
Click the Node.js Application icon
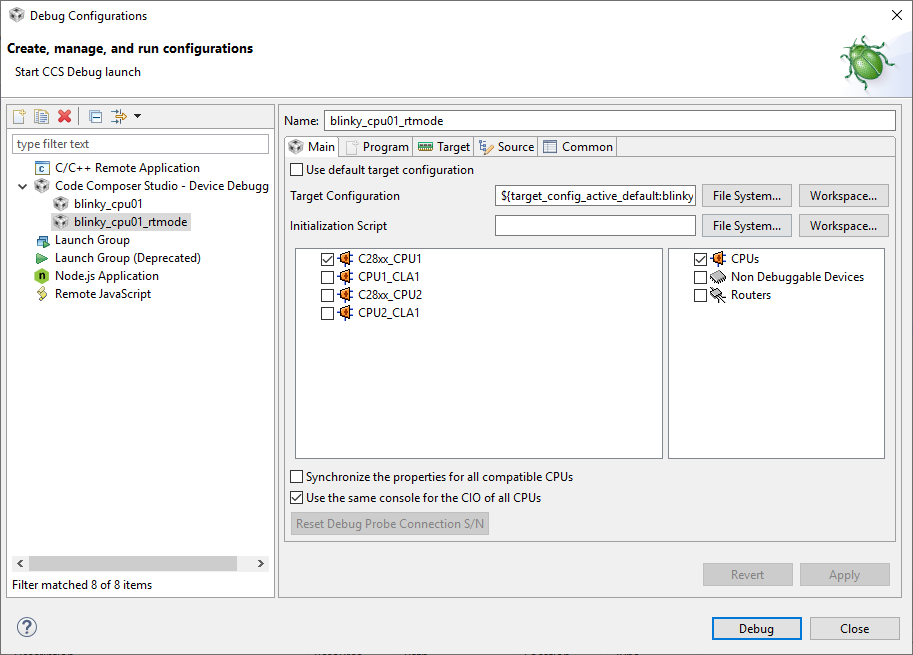pos(44,276)
